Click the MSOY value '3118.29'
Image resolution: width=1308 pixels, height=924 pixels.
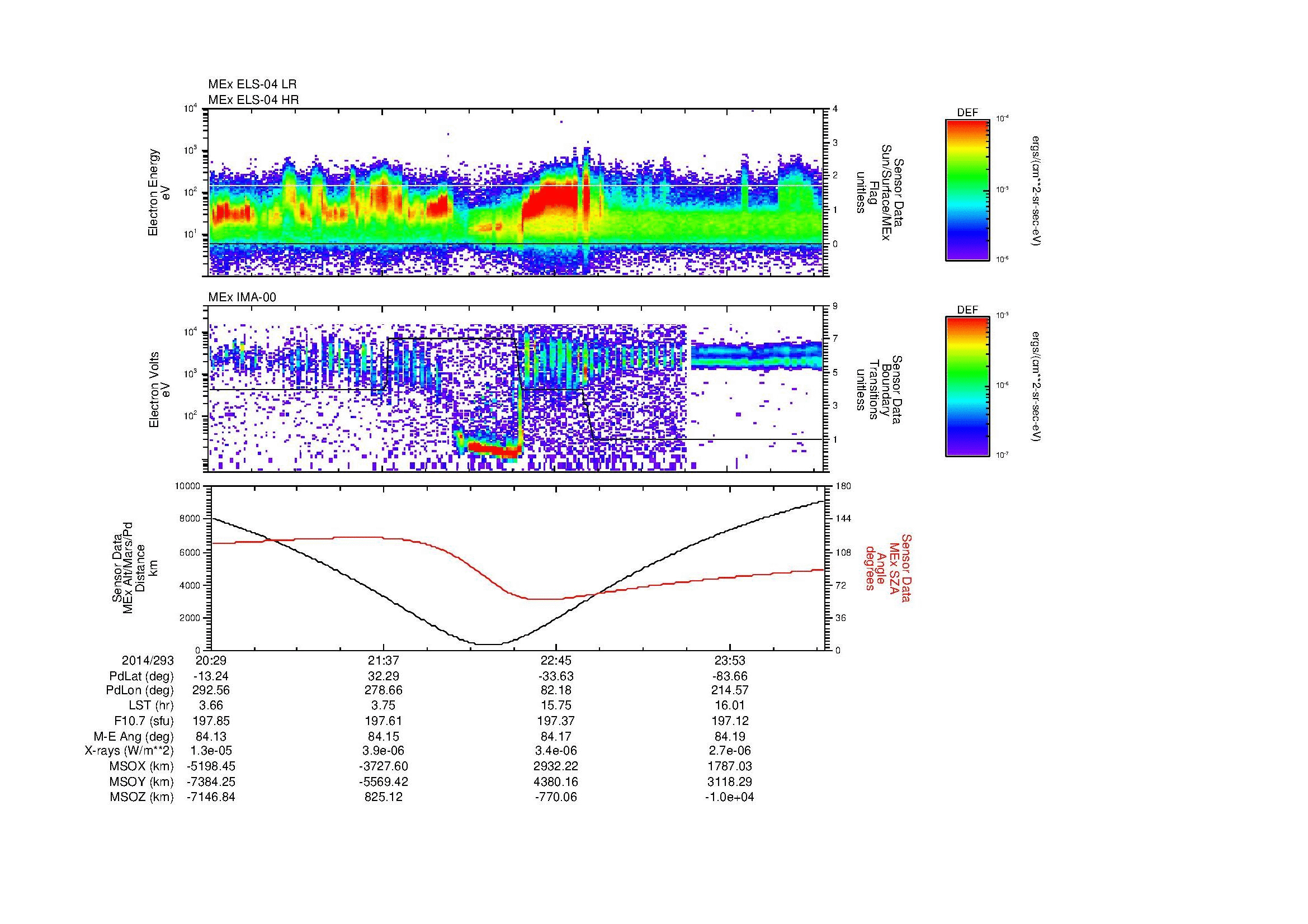click(730, 782)
